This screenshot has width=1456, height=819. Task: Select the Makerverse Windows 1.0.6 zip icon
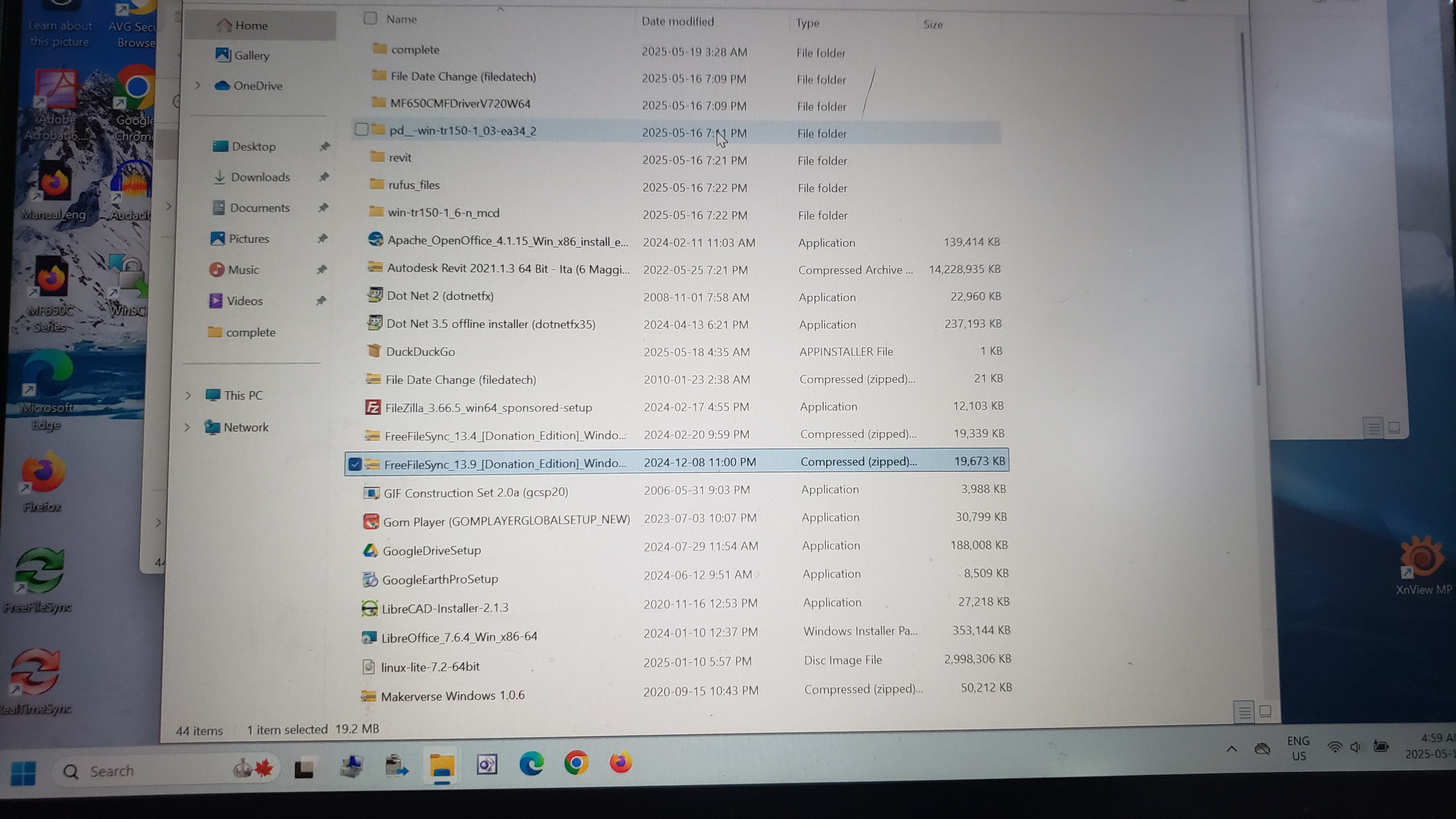click(x=368, y=696)
